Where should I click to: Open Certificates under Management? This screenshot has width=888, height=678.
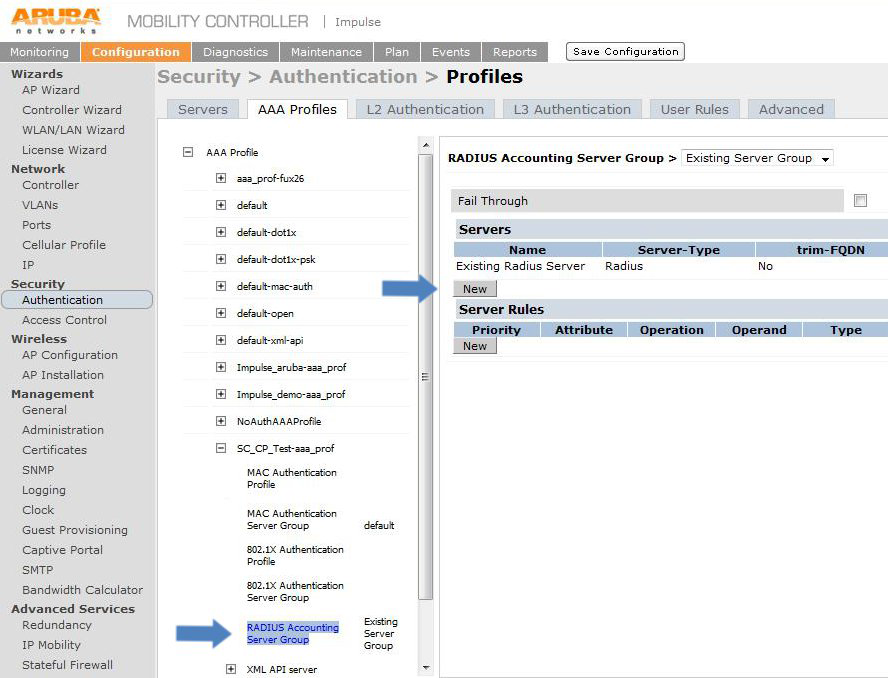click(x=55, y=450)
